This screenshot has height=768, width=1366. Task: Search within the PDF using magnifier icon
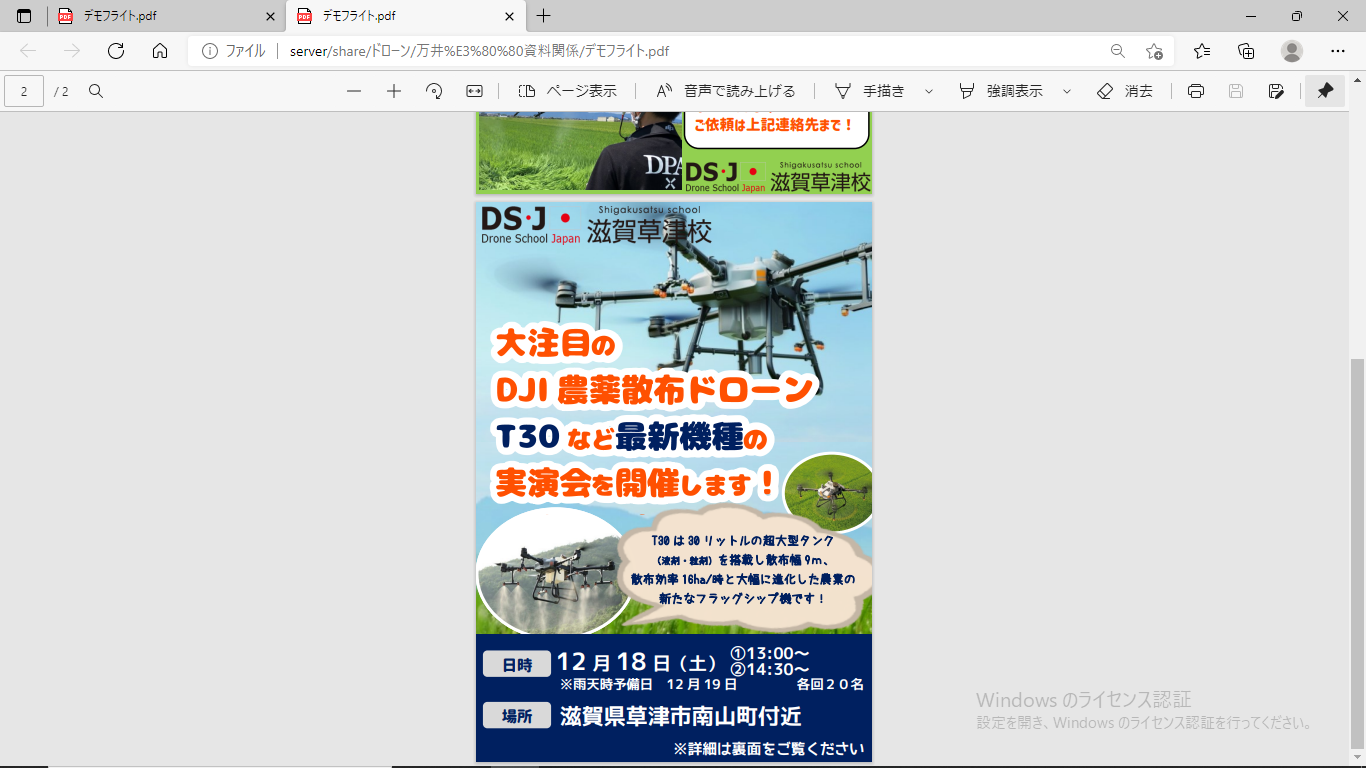pos(96,91)
